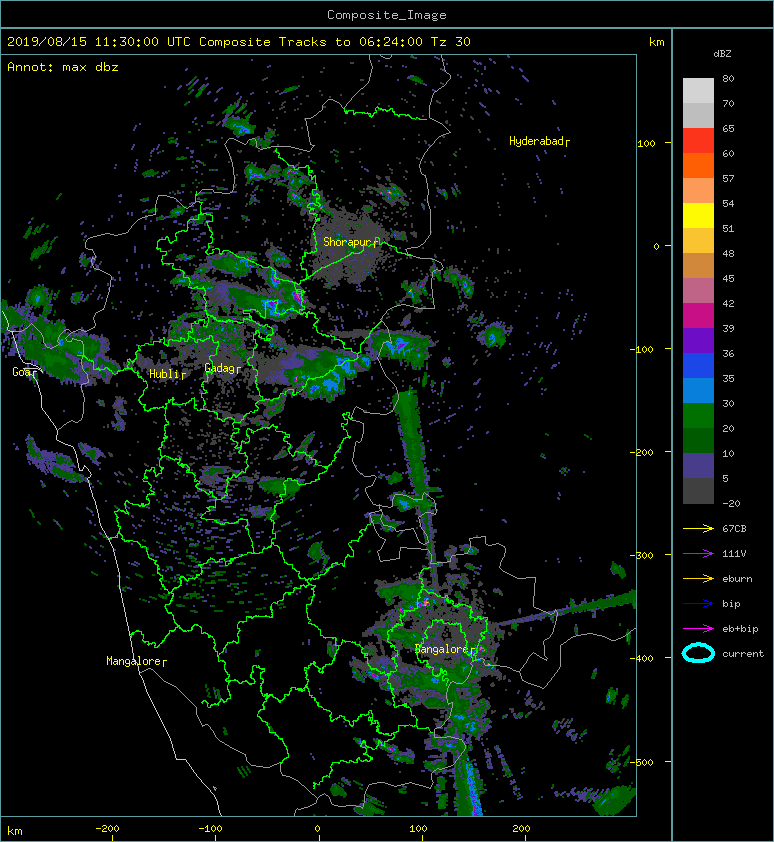This screenshot has width=774, height=842.
Task: Pick the purple 36-39 dBZ swatch
Action: click(698, 340)
